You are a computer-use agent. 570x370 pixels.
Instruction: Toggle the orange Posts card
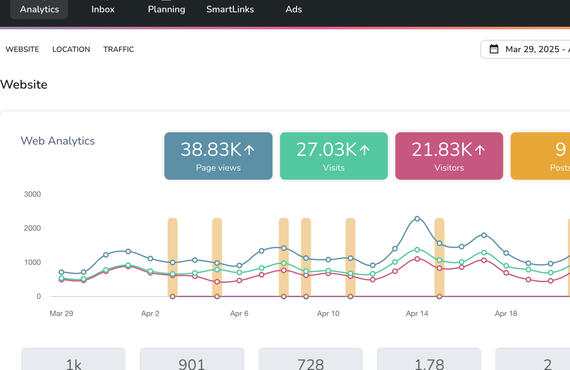pyautogui.click(x=540, y=156)
